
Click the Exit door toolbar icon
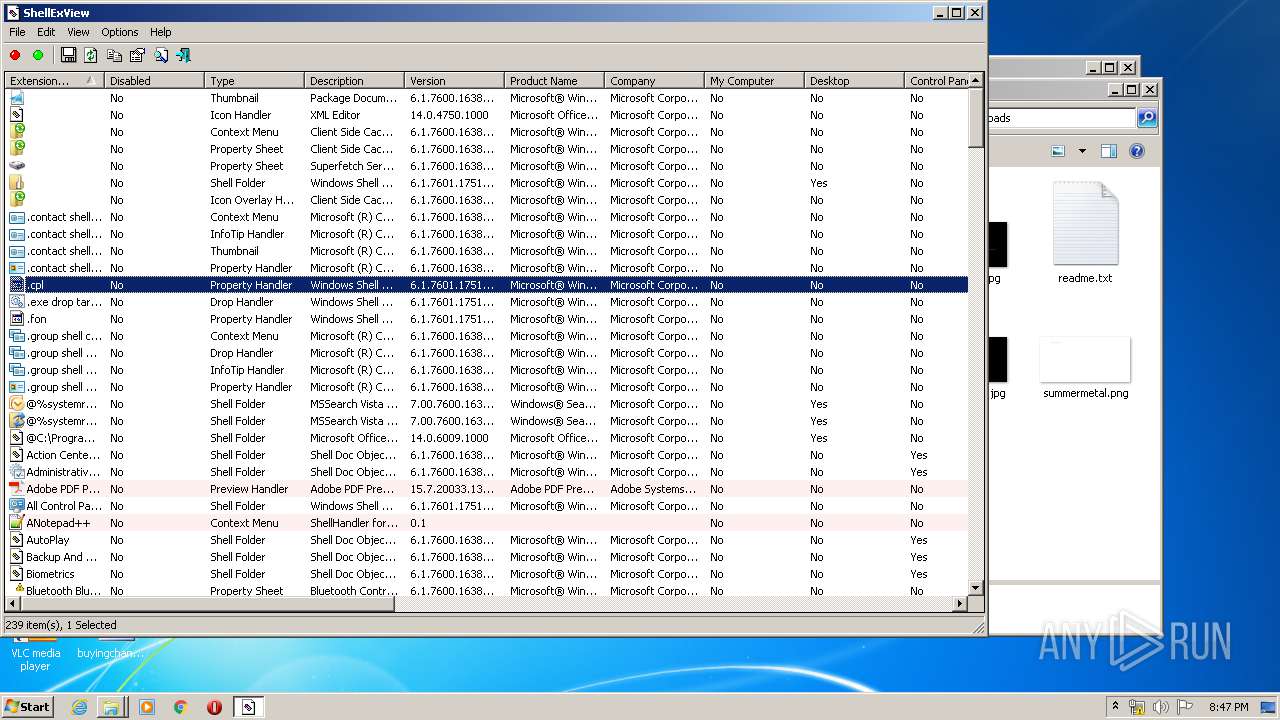(183, 55)
